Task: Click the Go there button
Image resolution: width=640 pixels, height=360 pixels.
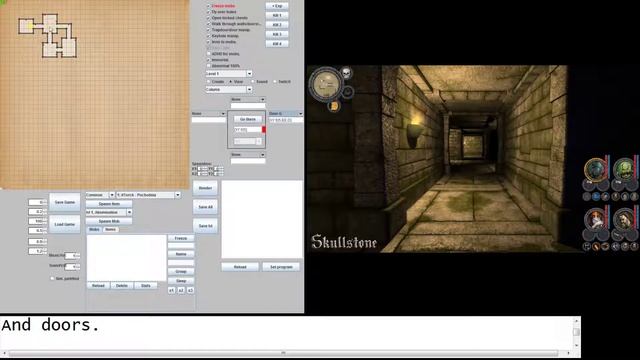Action: pyautogui.click(x=248, y=119)
